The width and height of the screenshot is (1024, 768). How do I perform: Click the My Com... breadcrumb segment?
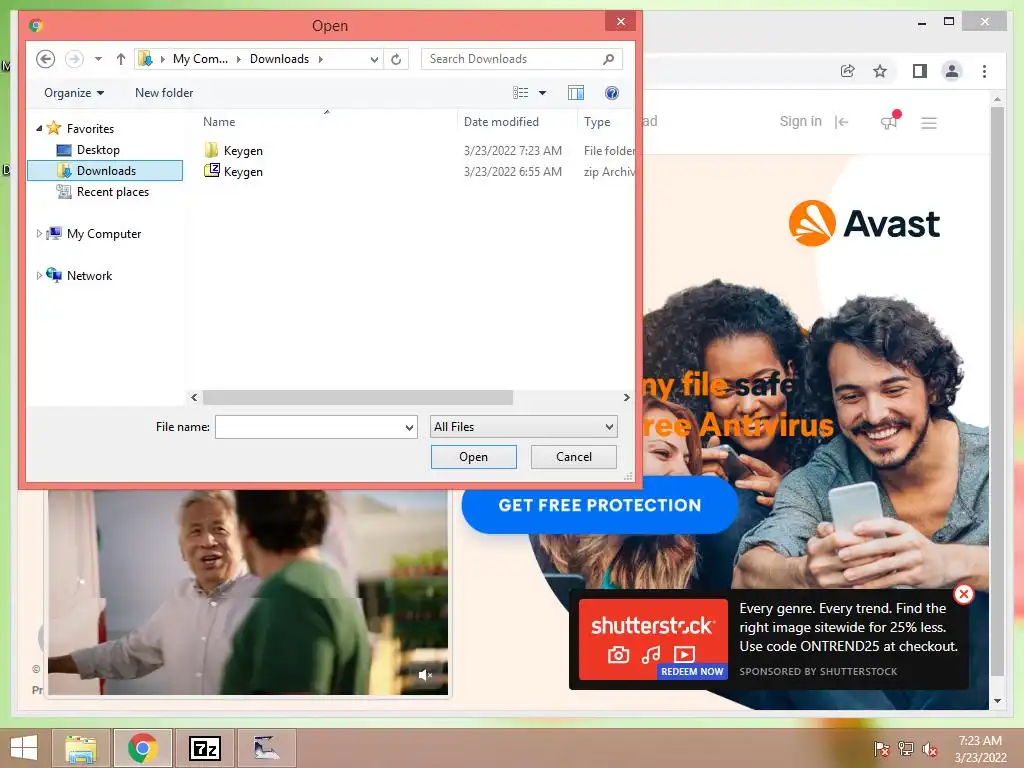(x=200, y=59)
